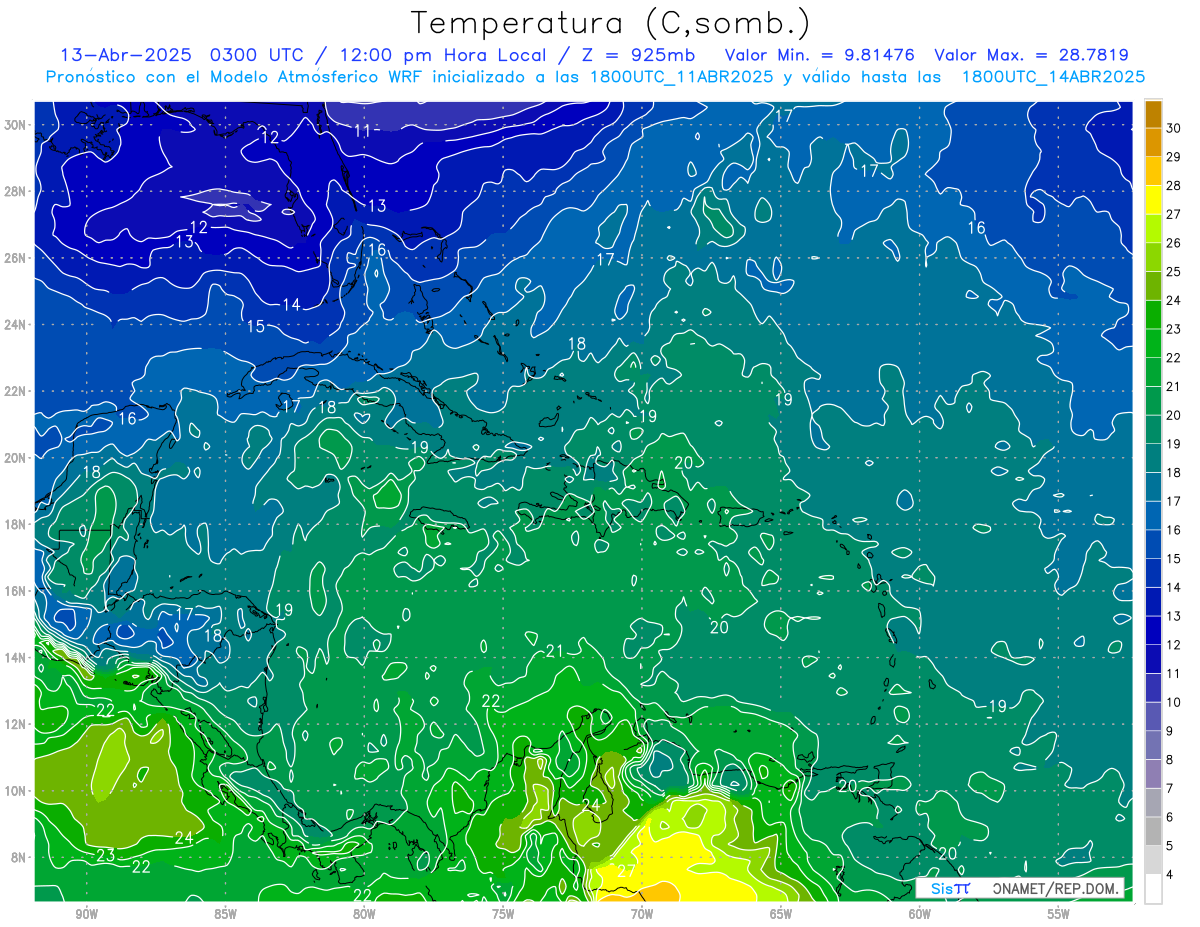Click the contour label '23' on the map

(106, 855)
